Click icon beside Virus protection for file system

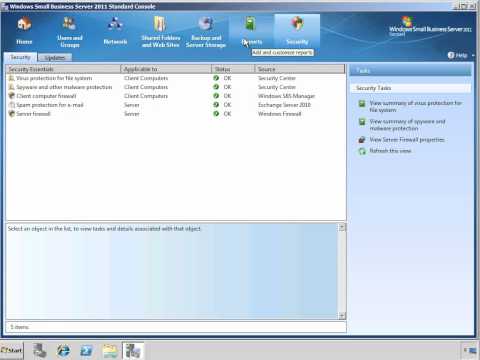[x=11, y=78]
